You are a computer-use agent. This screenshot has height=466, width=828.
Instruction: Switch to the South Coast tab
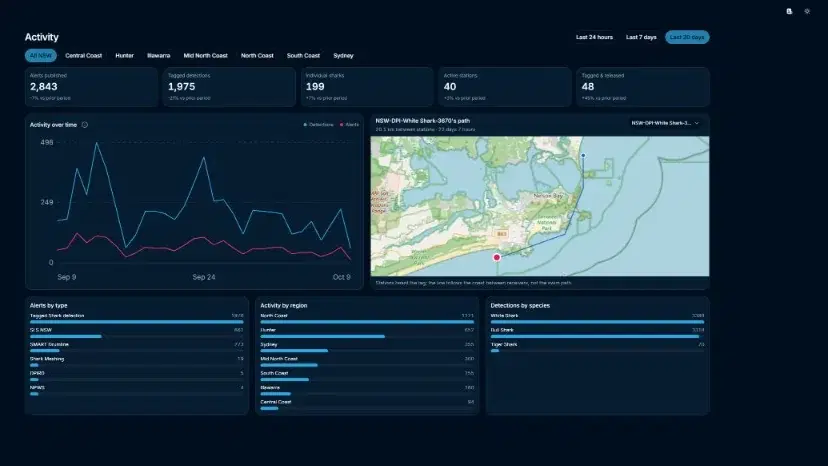pos(303,55)
